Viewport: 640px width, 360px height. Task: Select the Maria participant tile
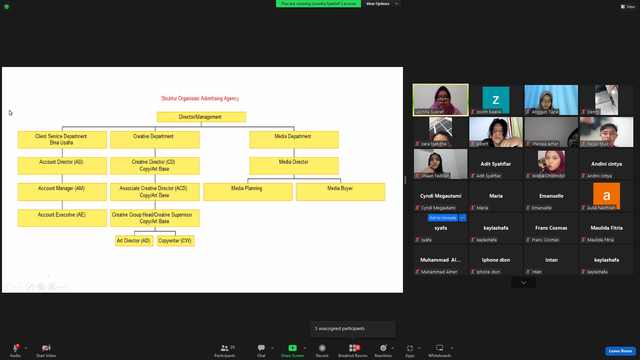[496, 196]
